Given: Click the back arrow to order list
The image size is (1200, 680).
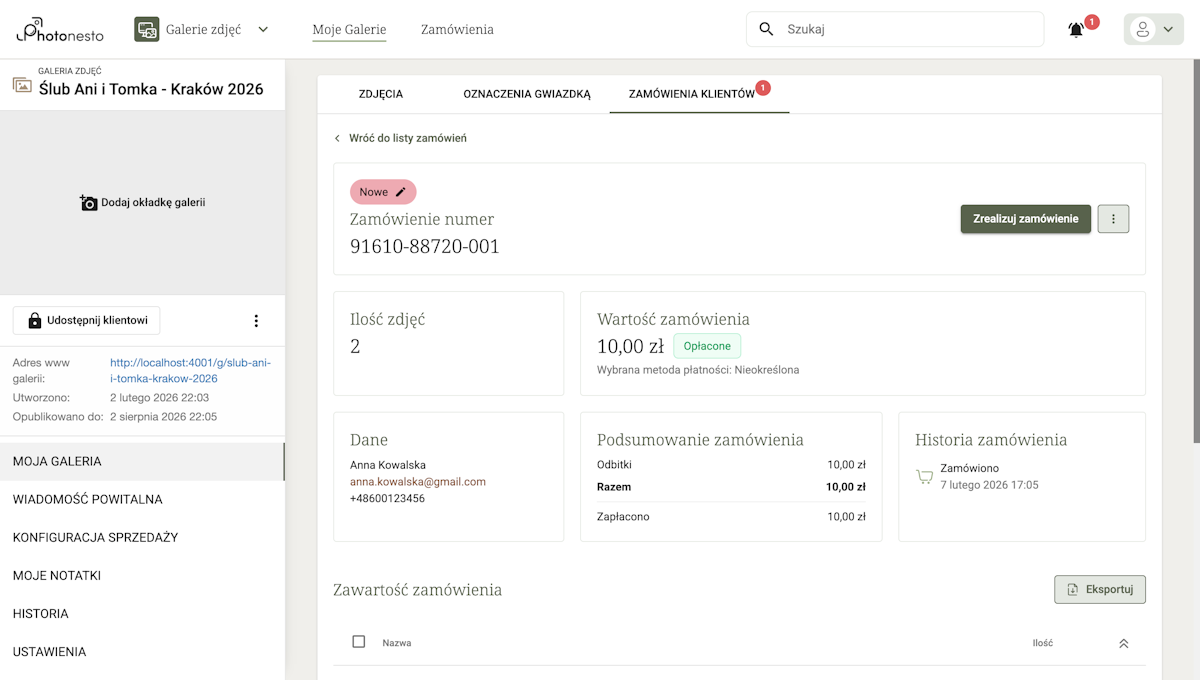Looking at the screenshot, I should point(338,138).
